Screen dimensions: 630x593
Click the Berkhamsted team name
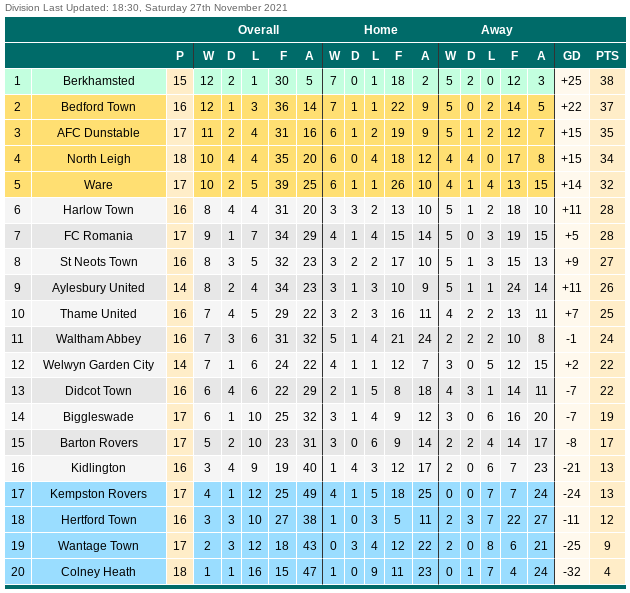click(98, 81)
